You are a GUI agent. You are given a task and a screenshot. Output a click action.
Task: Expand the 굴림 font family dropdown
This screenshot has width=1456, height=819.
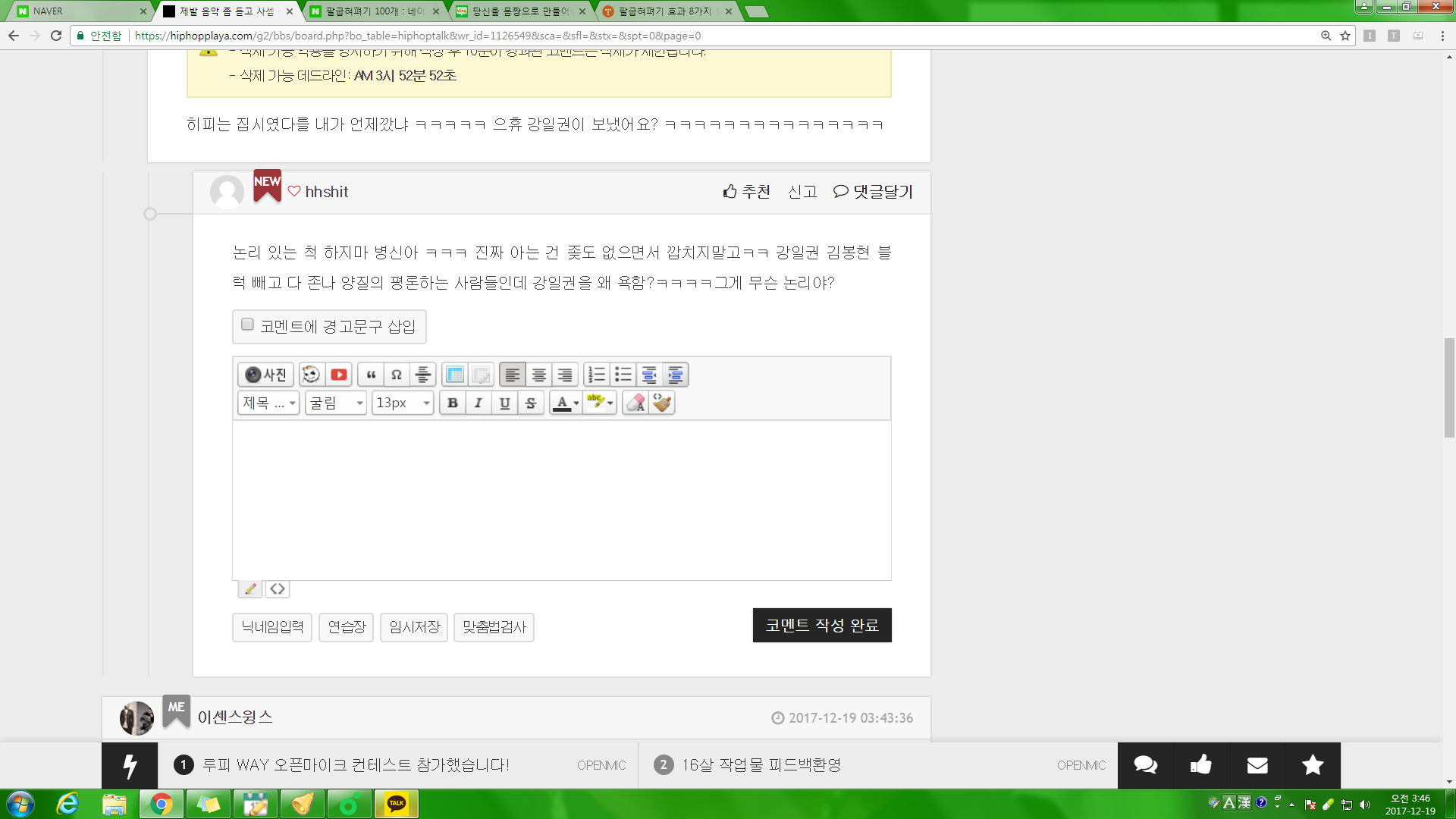(x=336, y=403)
